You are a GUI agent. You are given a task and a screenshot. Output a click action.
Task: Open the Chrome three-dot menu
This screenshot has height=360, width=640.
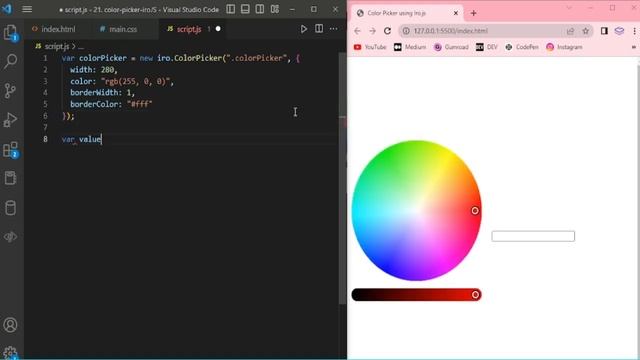(634, 31)
